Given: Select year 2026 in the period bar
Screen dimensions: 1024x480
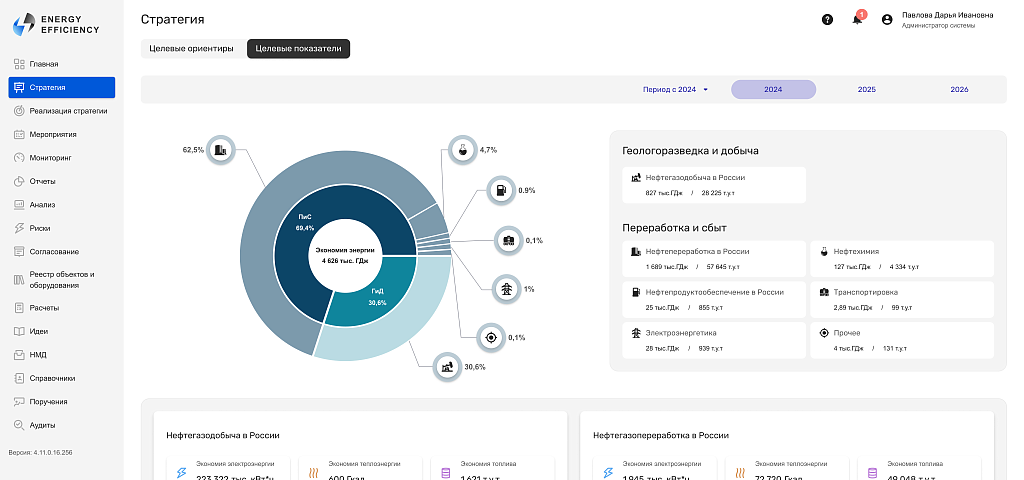Looking at the screenshot, I should (x=959, y=89).
